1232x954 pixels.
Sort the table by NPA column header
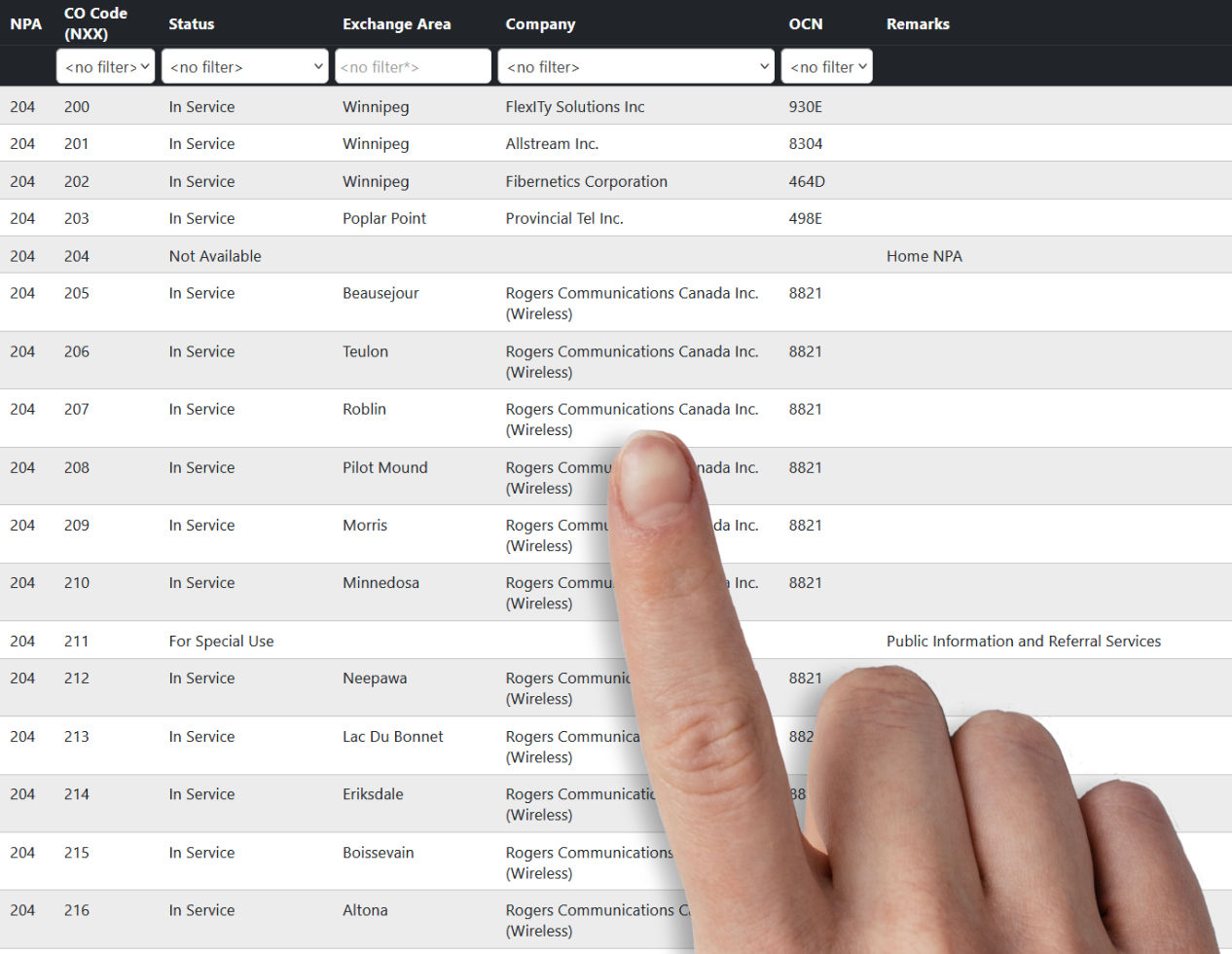pos(25,23)
